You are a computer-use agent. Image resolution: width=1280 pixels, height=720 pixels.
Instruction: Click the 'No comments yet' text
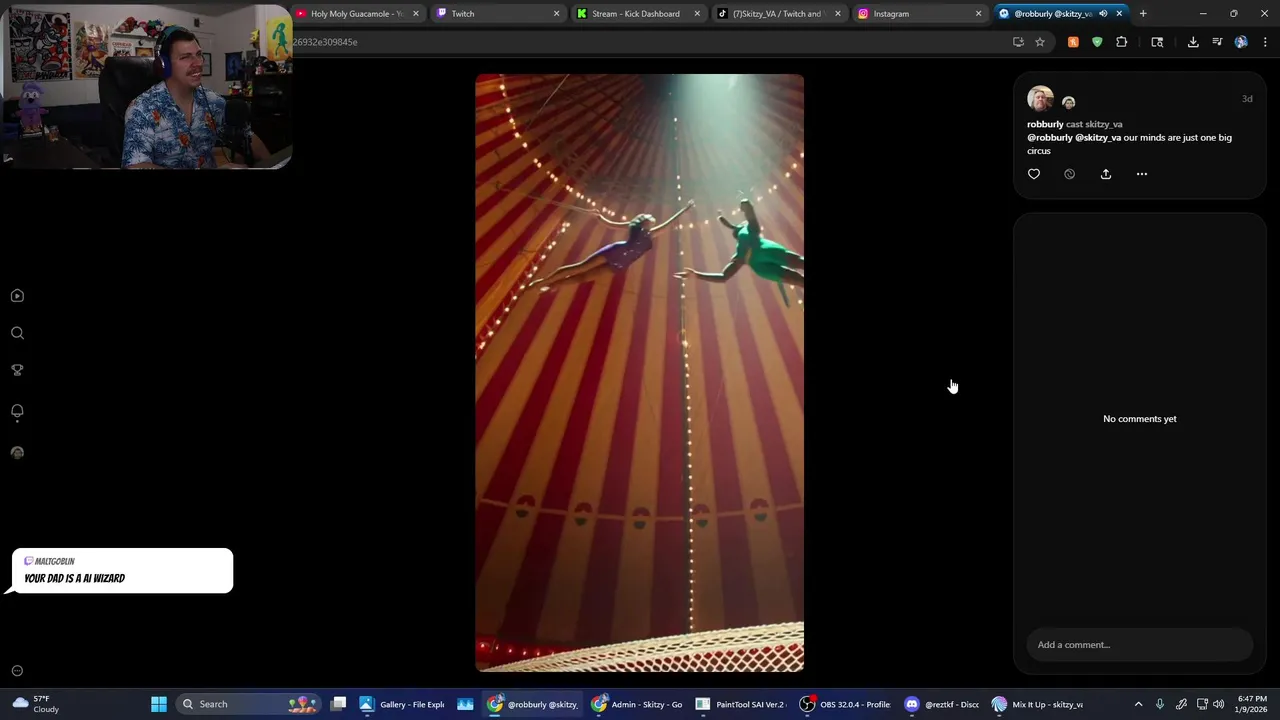[1140, 419]
